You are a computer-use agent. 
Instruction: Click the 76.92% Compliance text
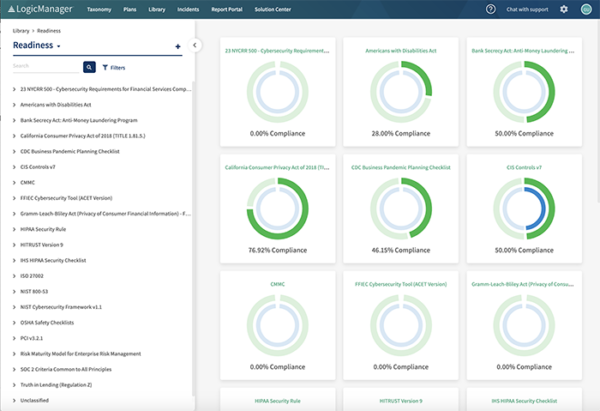(277, 250)
